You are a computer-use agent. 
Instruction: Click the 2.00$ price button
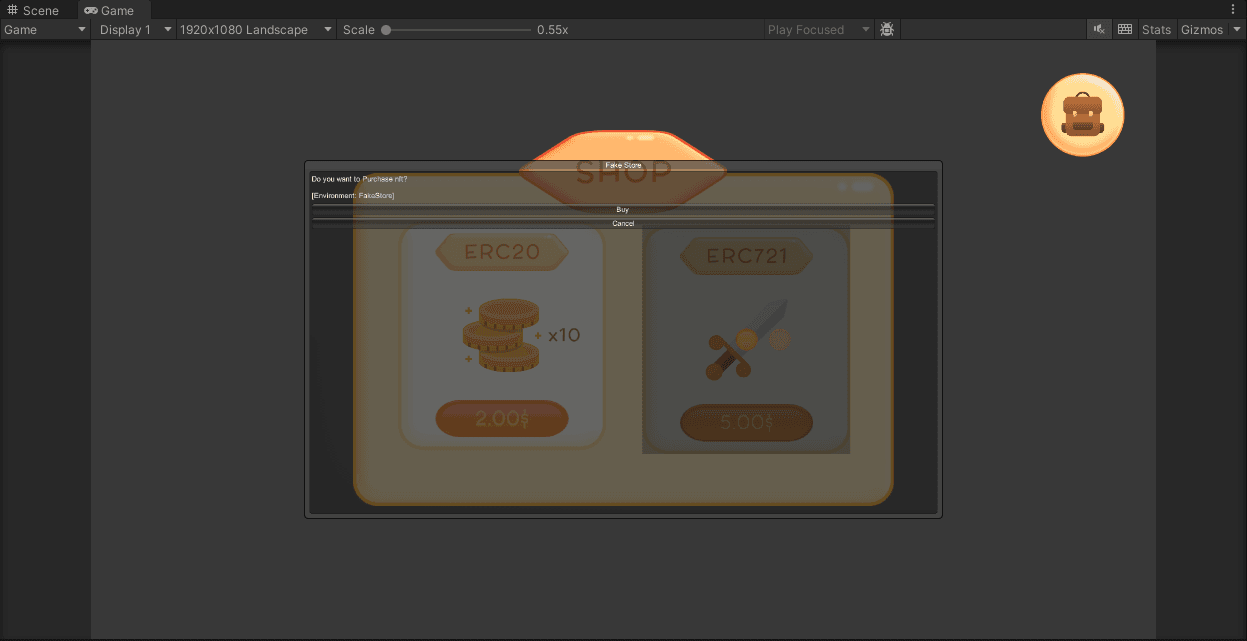[x=502, y=419]
